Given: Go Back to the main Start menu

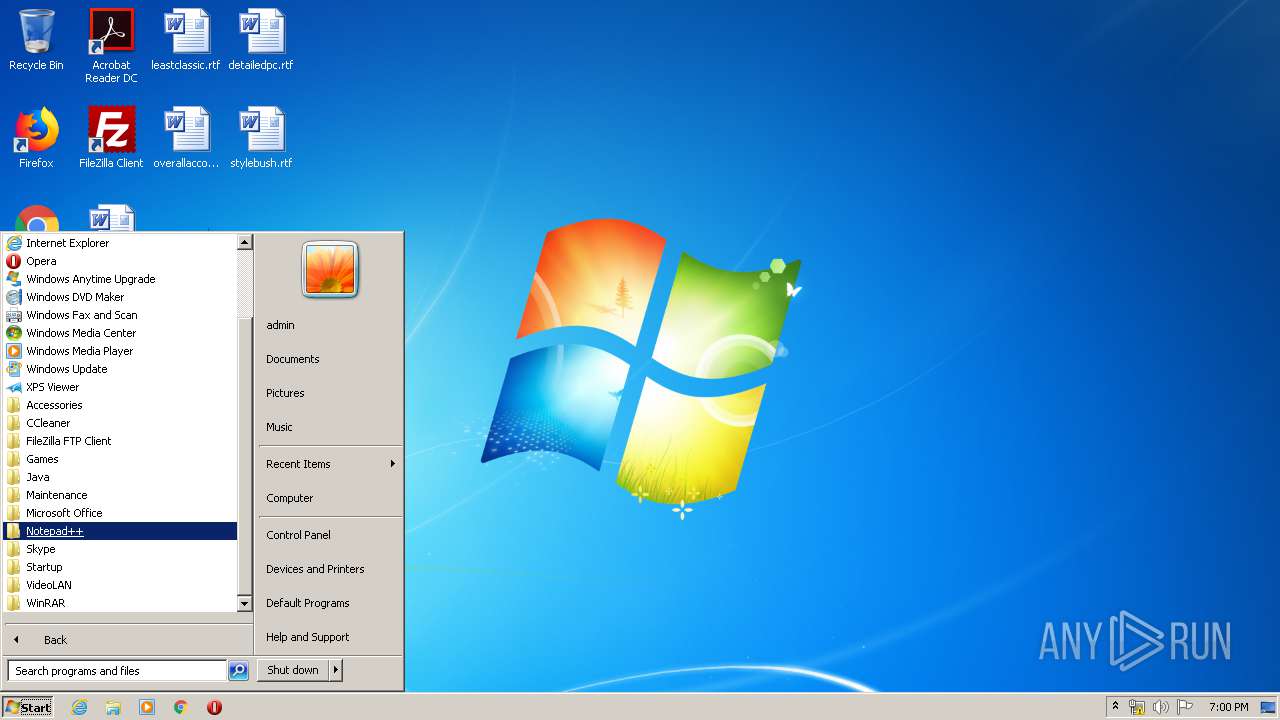Looking at the screenshot, I should click(x=128, y=640).
